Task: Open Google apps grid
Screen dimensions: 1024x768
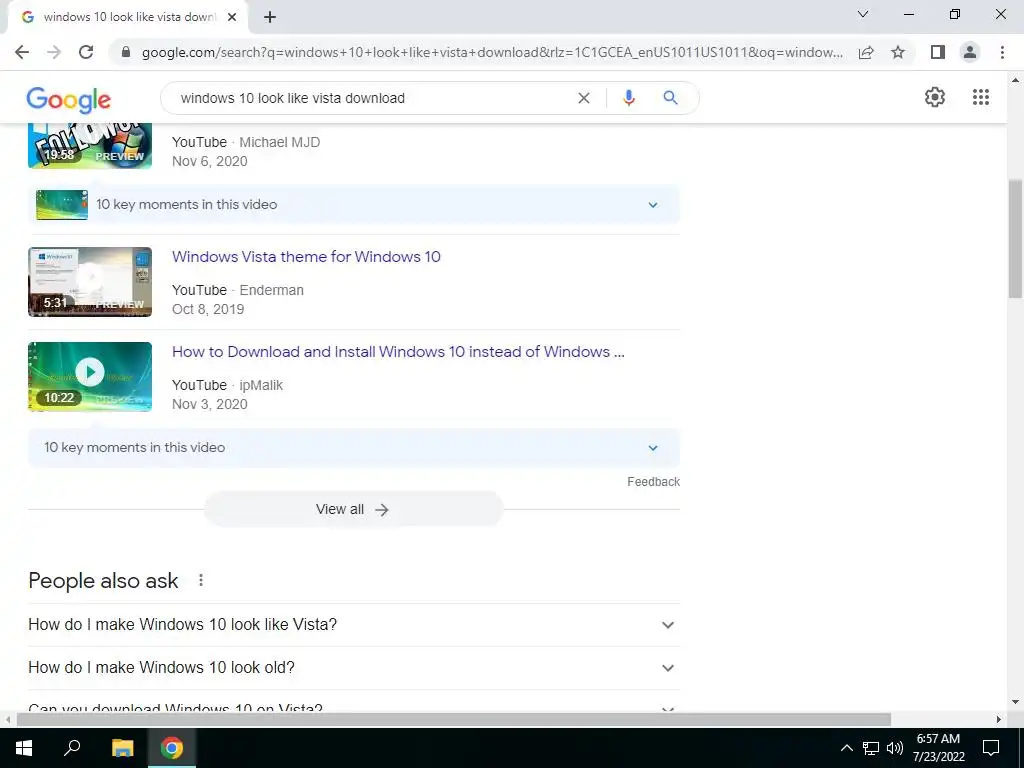Action: point(980,97)
